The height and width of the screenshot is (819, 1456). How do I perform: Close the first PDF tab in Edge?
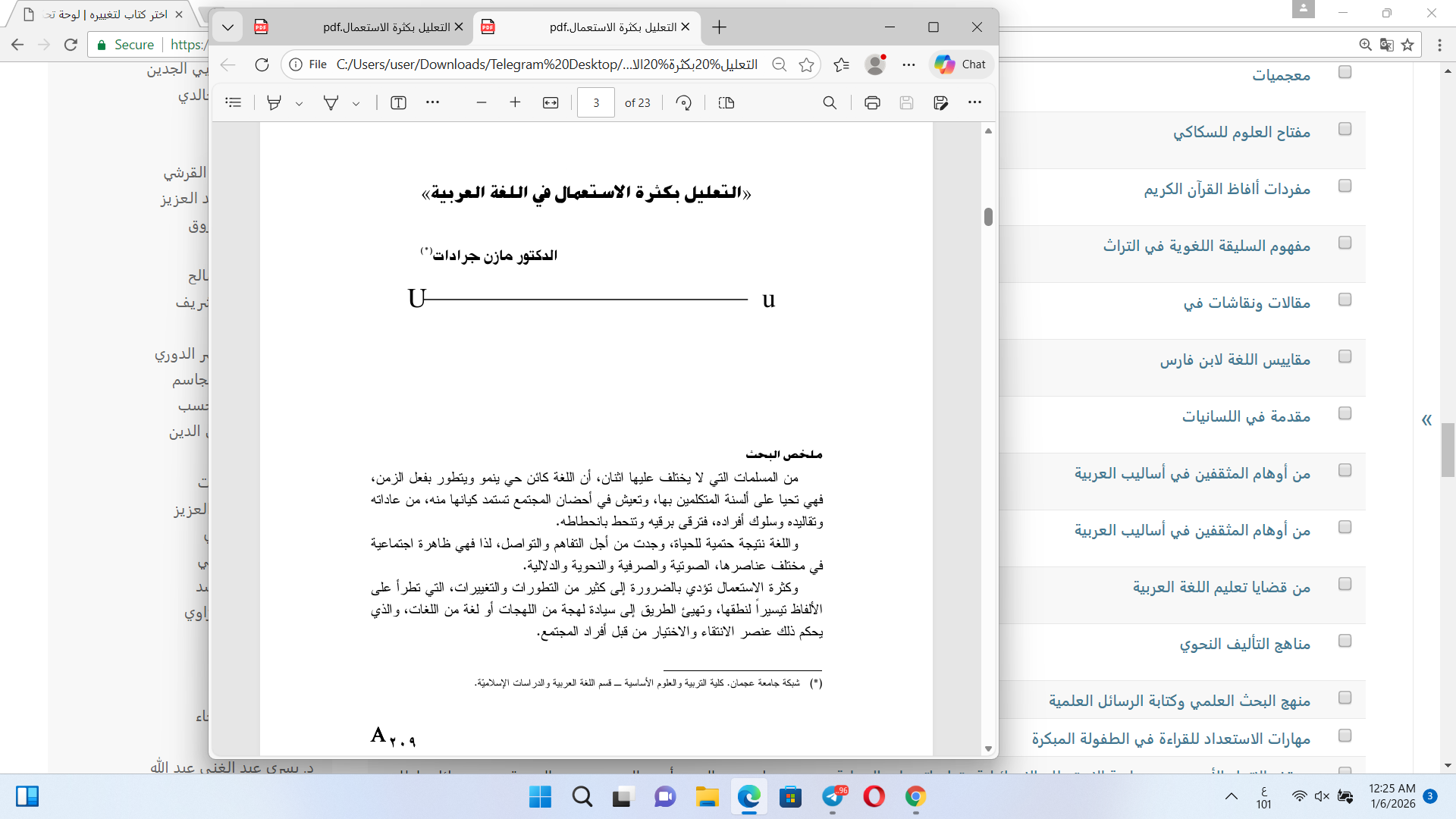coord(458,27)
